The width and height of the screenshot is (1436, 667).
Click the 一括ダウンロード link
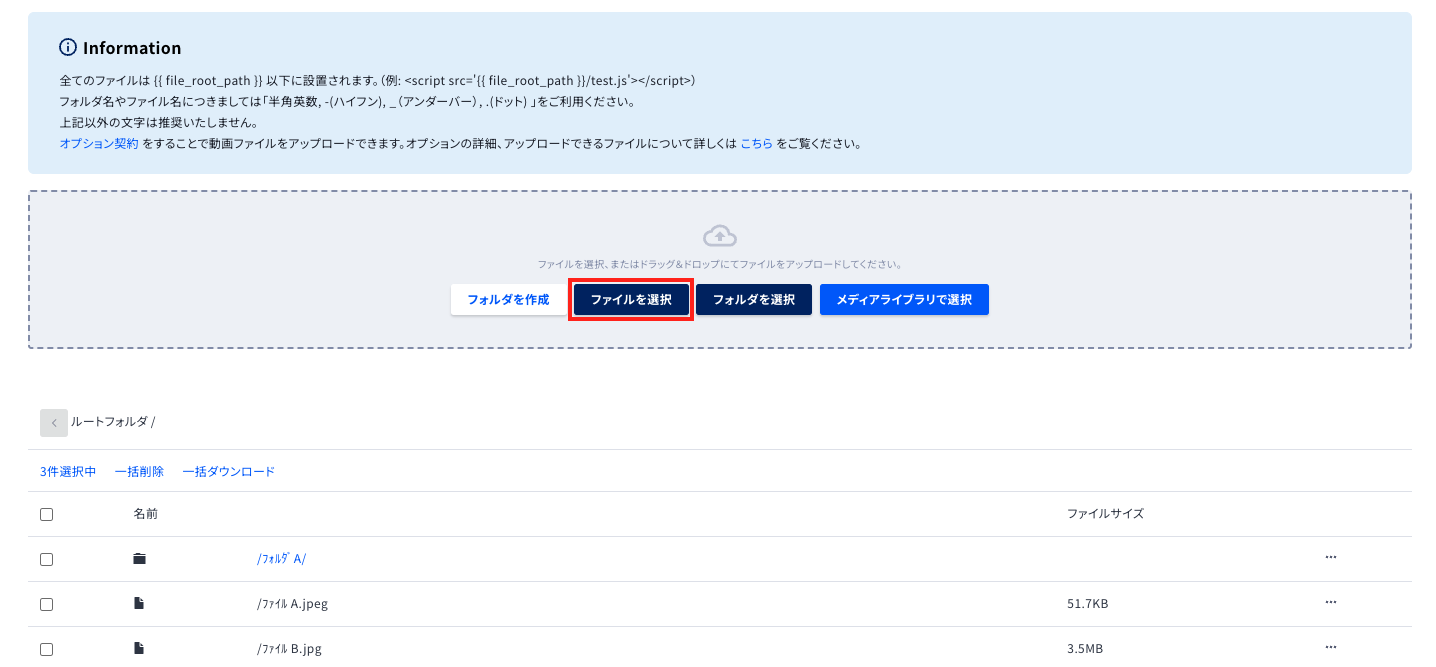[228, 472]
